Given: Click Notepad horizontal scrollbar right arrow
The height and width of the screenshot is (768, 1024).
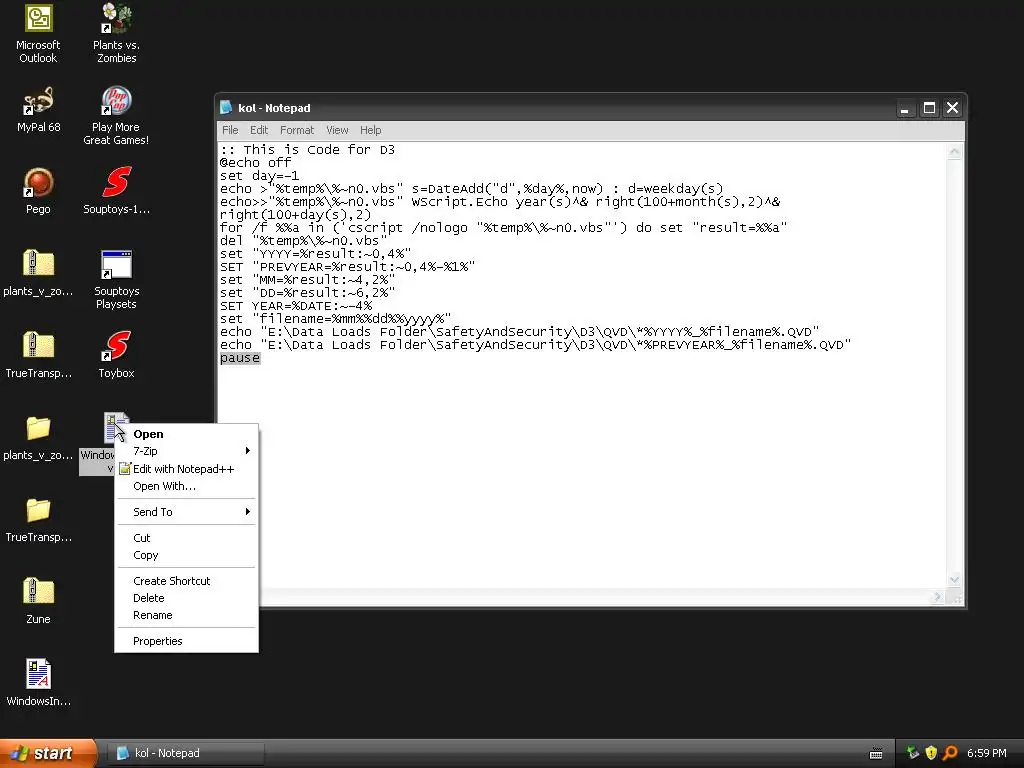Looking at the screenshot, I should (x=938, y=596).
